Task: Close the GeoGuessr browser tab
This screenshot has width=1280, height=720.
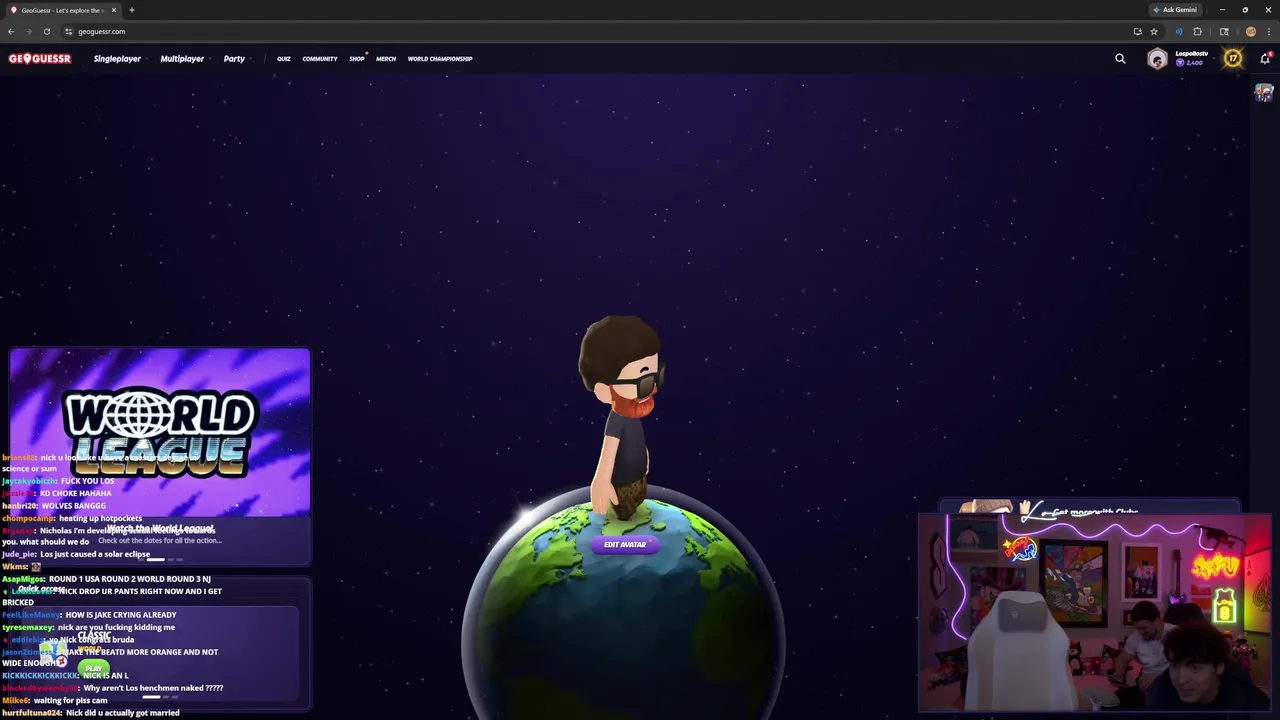Action: [x=114, y=10]
